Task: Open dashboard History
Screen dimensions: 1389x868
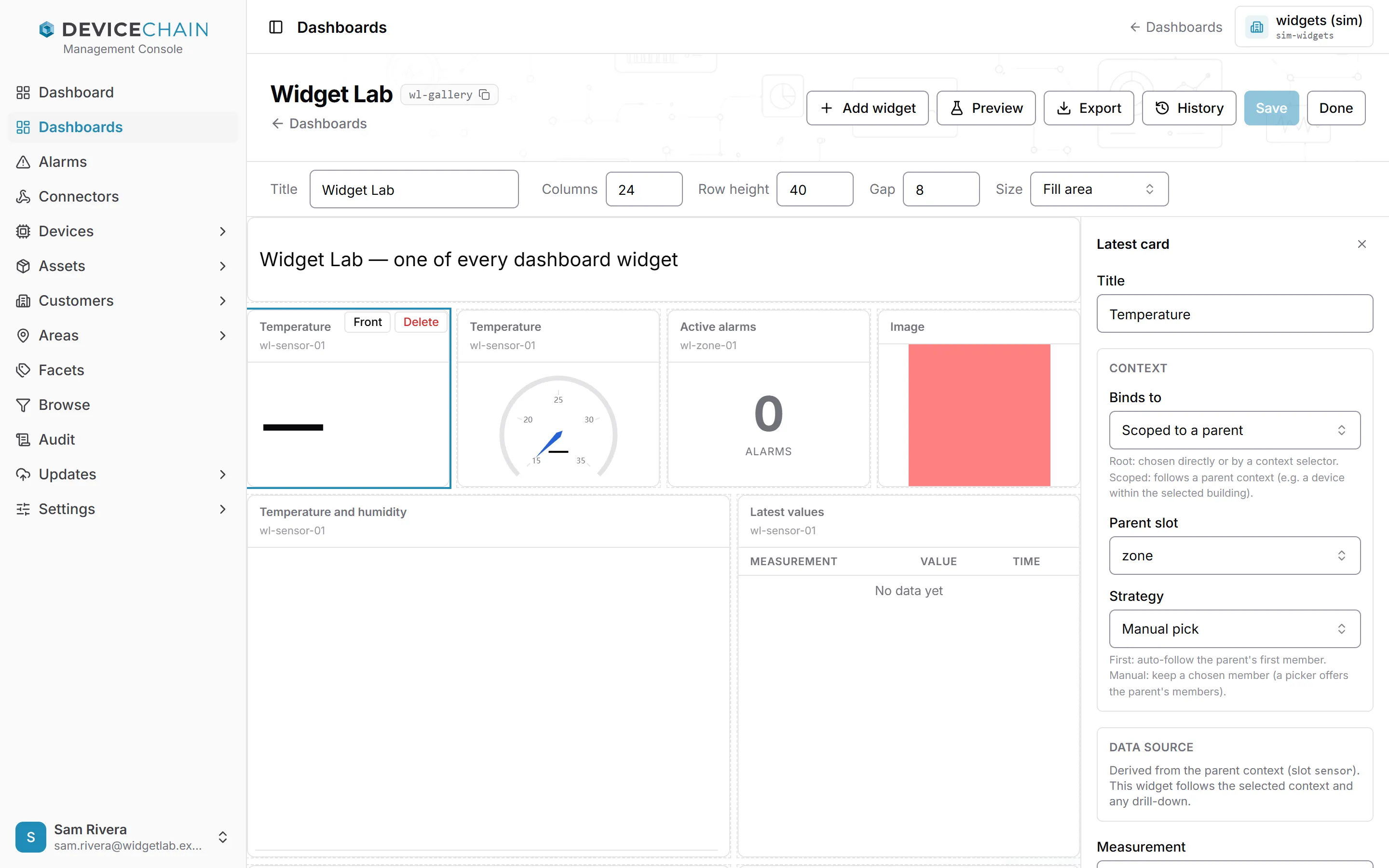Action: click(1189, 108)
